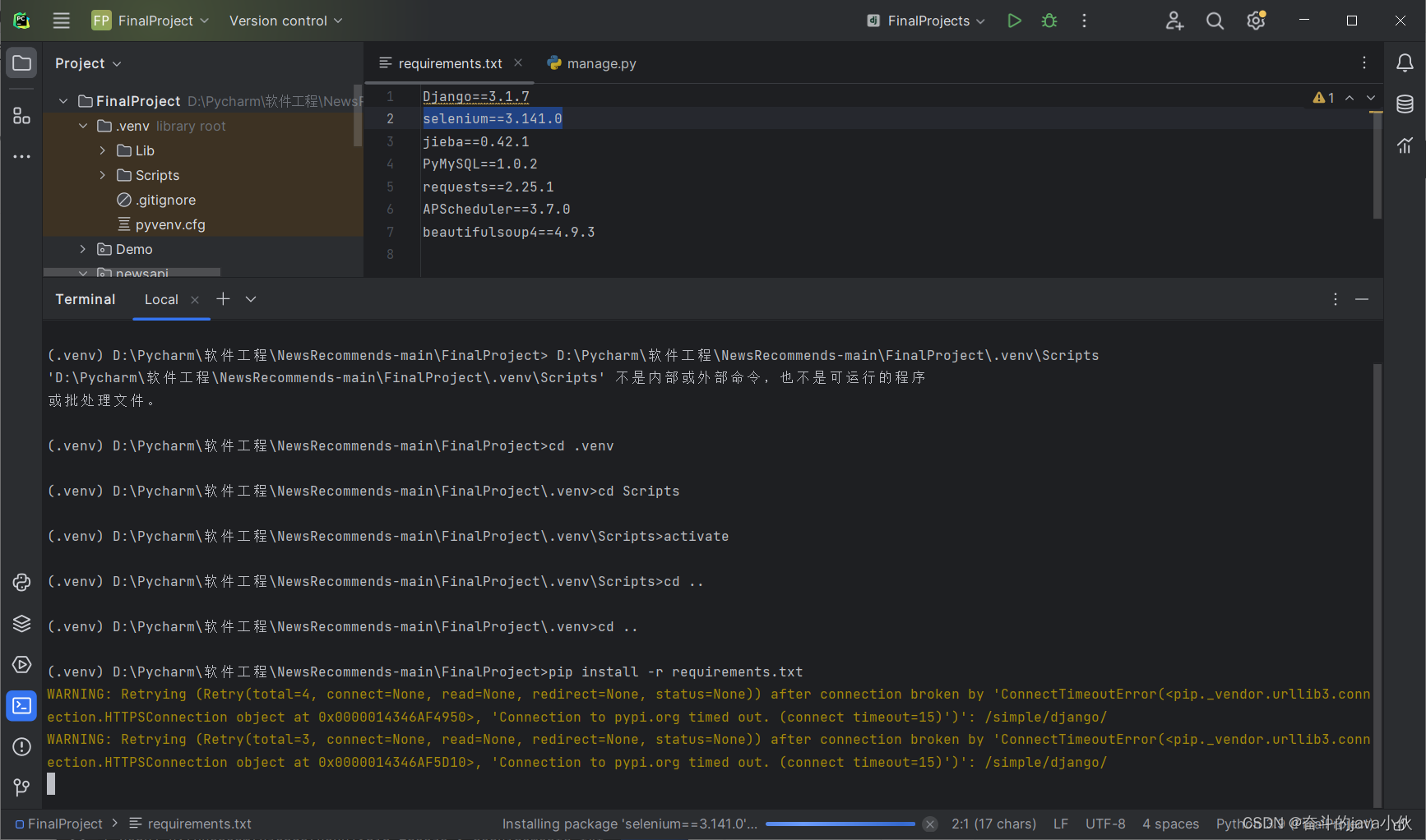Open the Notifications bell
Image resolution: width=1426 pixels, height=840 pixels.
(1405, 63)
